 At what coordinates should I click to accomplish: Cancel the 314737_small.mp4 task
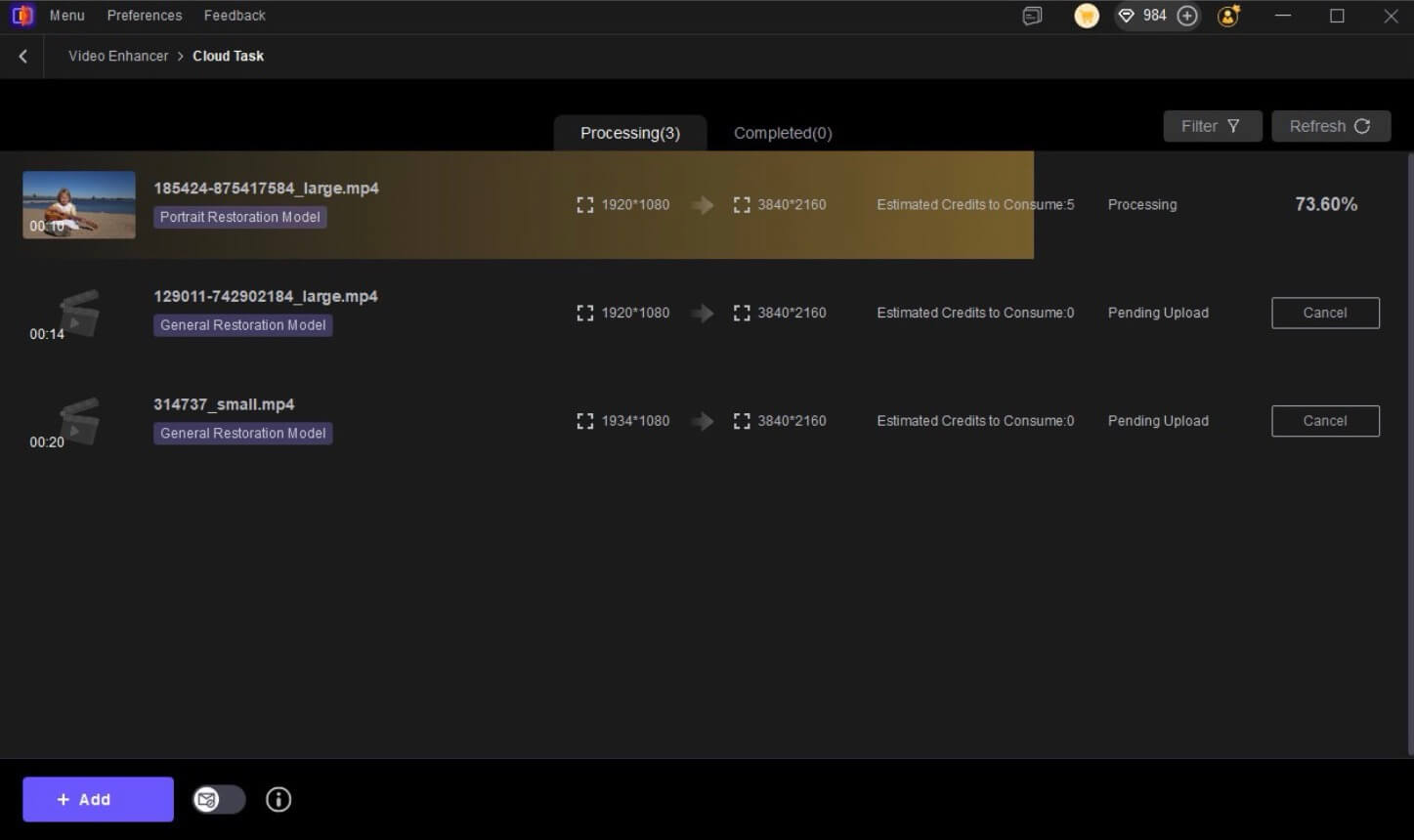[1324, 421]
